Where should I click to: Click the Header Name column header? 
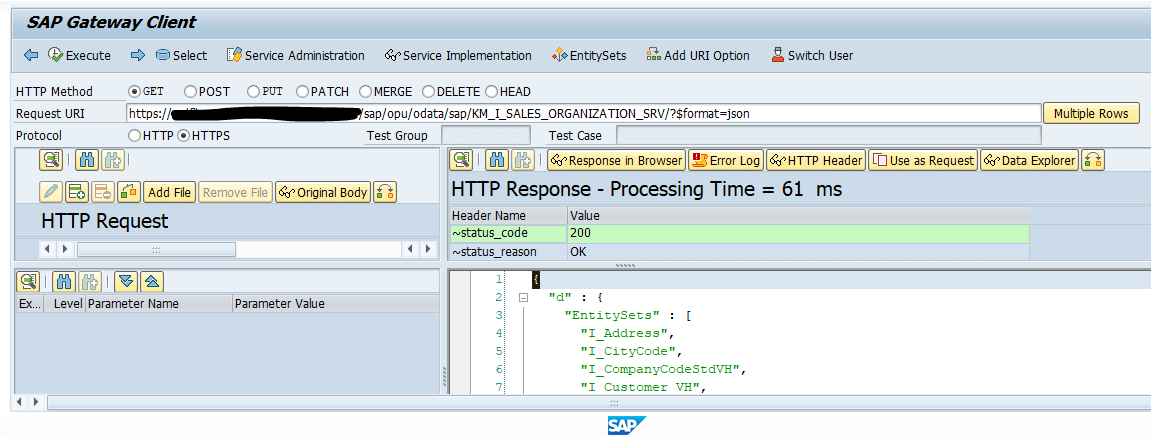point(509,216)
